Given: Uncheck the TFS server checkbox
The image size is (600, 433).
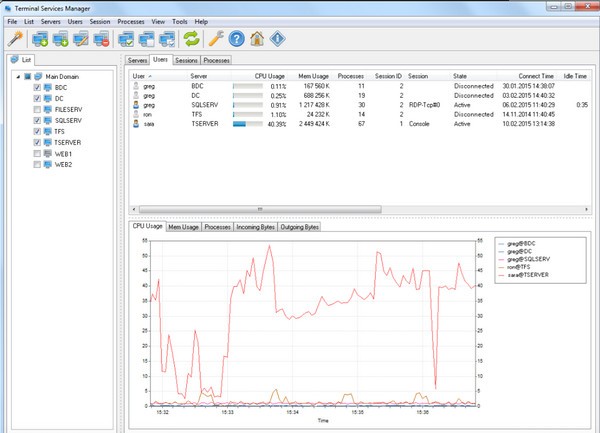Looking at the screenshot, I should pyautogui.click(x=37, y=131).
